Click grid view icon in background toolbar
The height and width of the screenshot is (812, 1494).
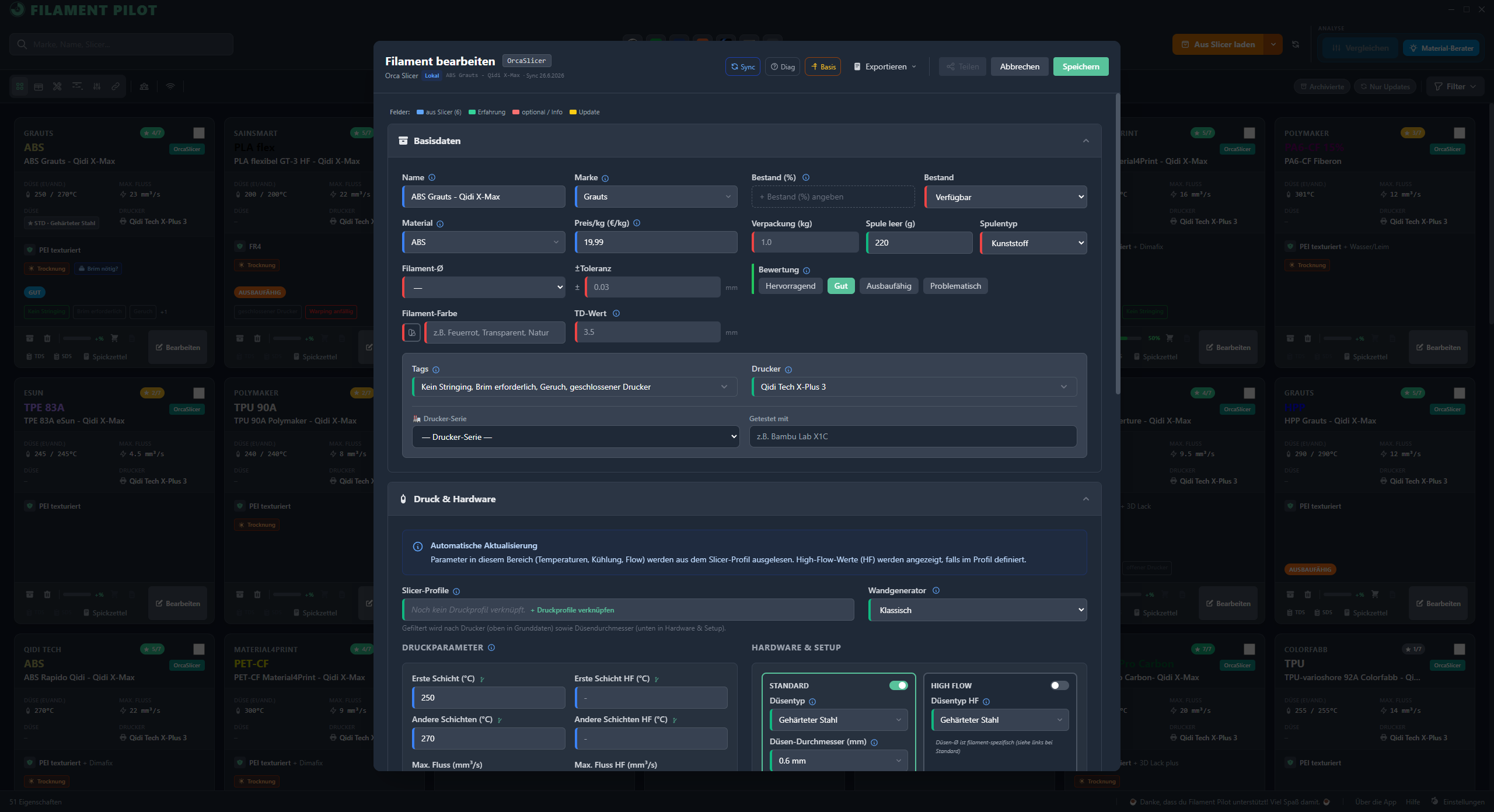tap(20, 86)
